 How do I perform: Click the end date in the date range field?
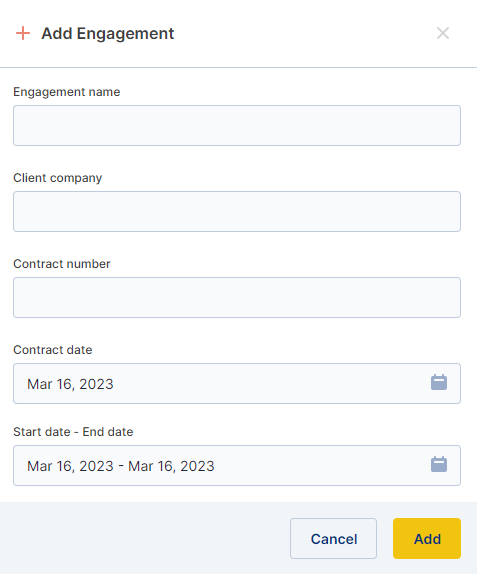tap(171, 466)
